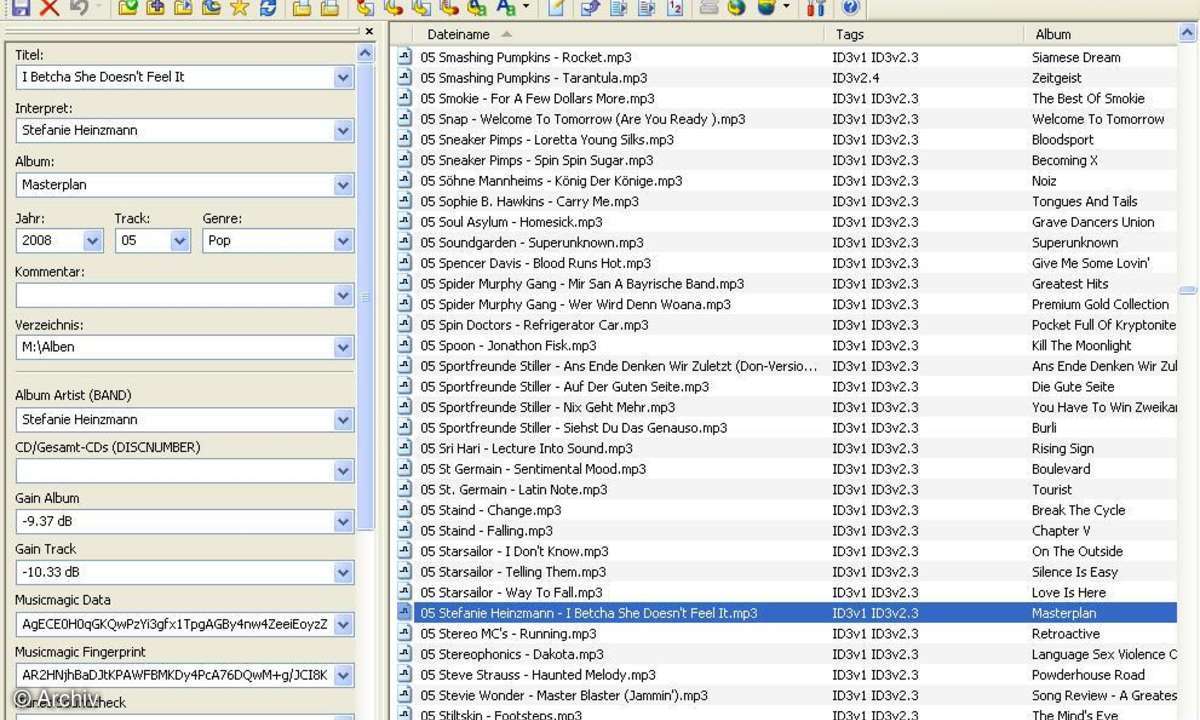1200x720 pixels.
Task: Refresh file view with the blue arrows icon
Action: [x=267, y=8]
